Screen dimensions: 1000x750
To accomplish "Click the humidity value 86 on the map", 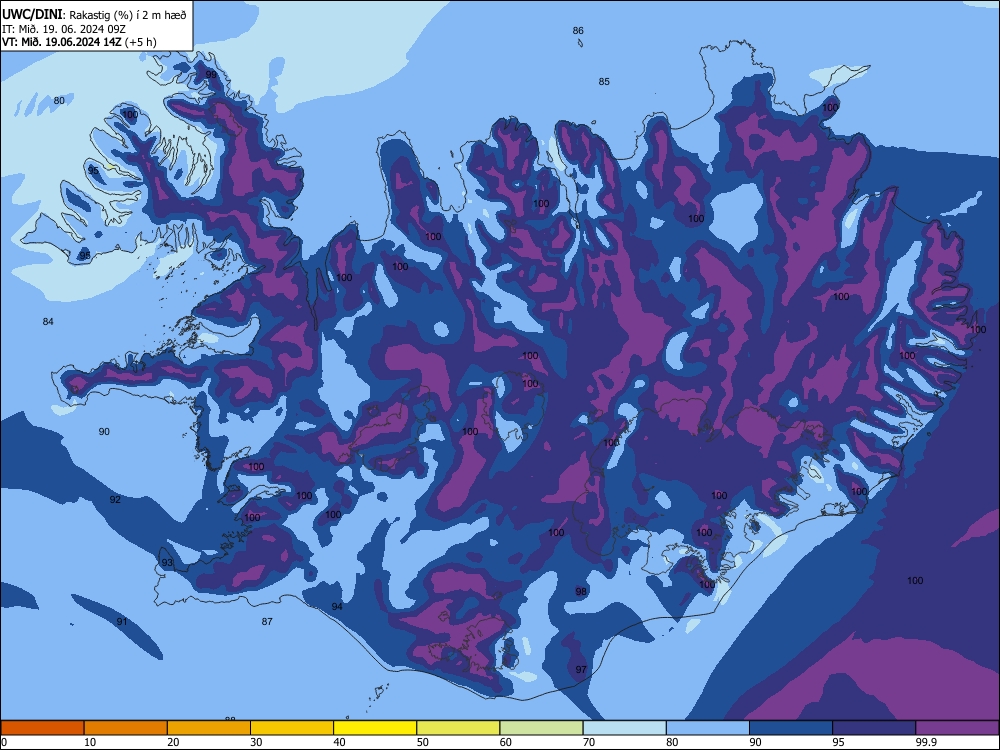I will click(x=578, y=31).
